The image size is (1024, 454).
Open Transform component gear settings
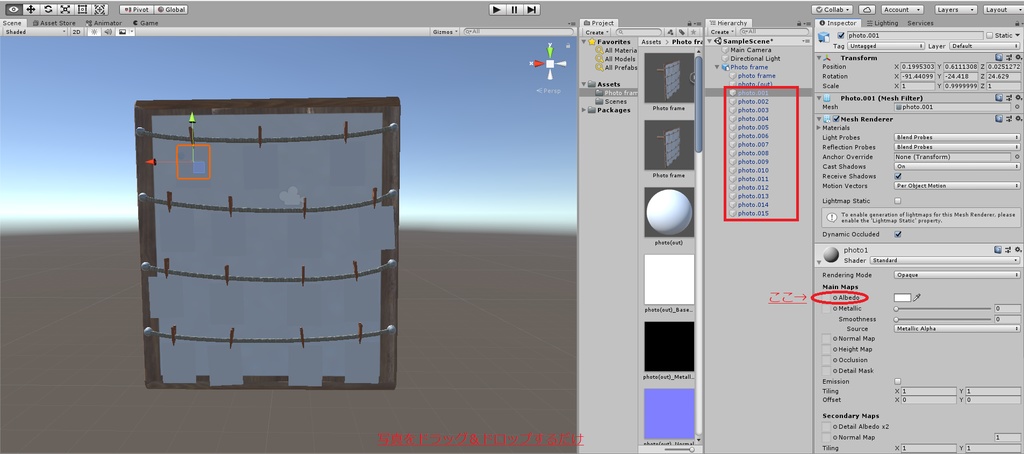coord(1018,57)
